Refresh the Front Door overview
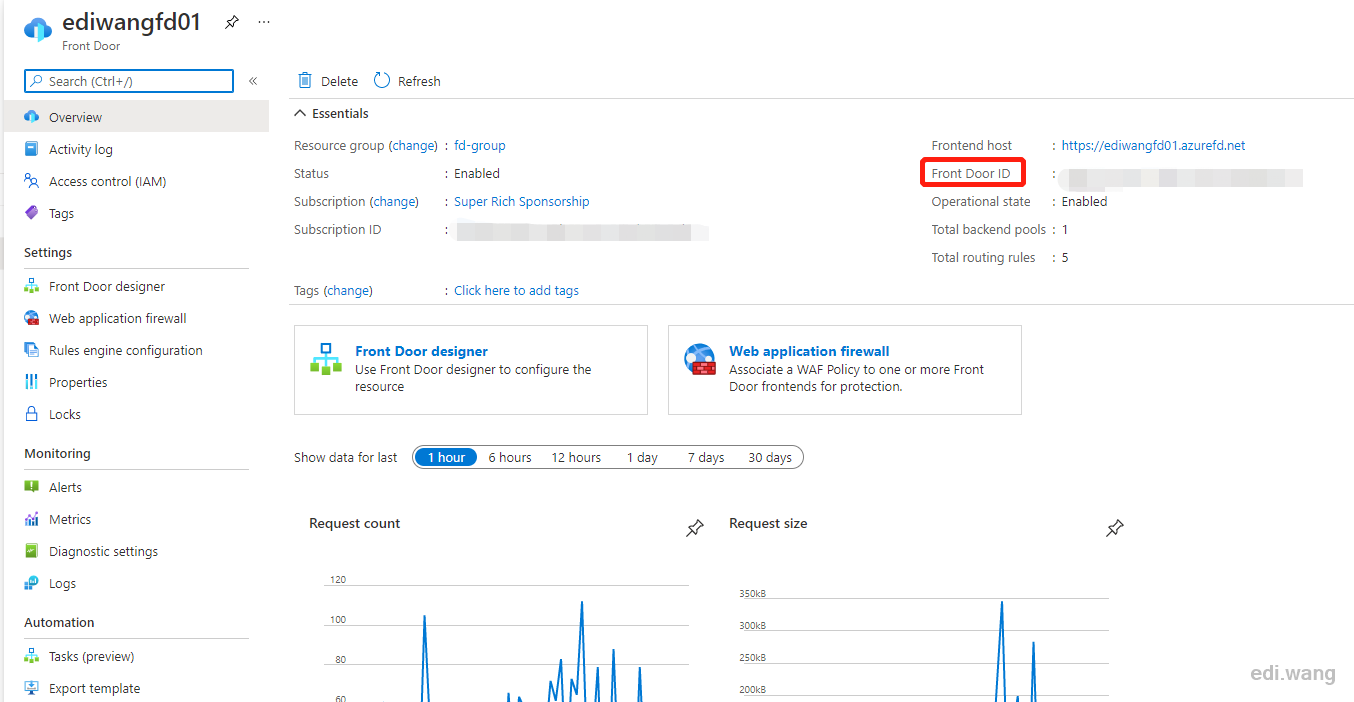 [407, 81]
